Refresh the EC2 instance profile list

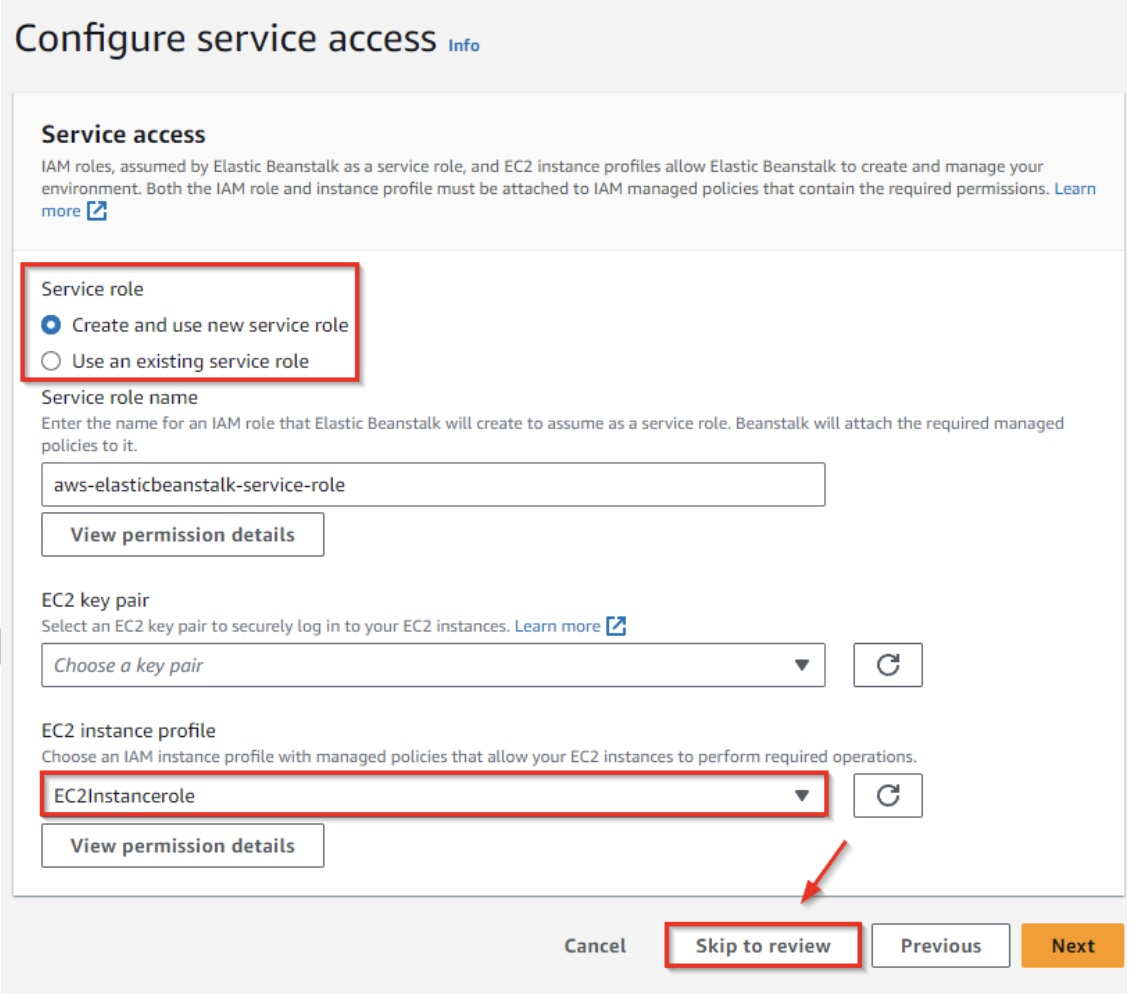pyautogui.click(x=887, y=796)
